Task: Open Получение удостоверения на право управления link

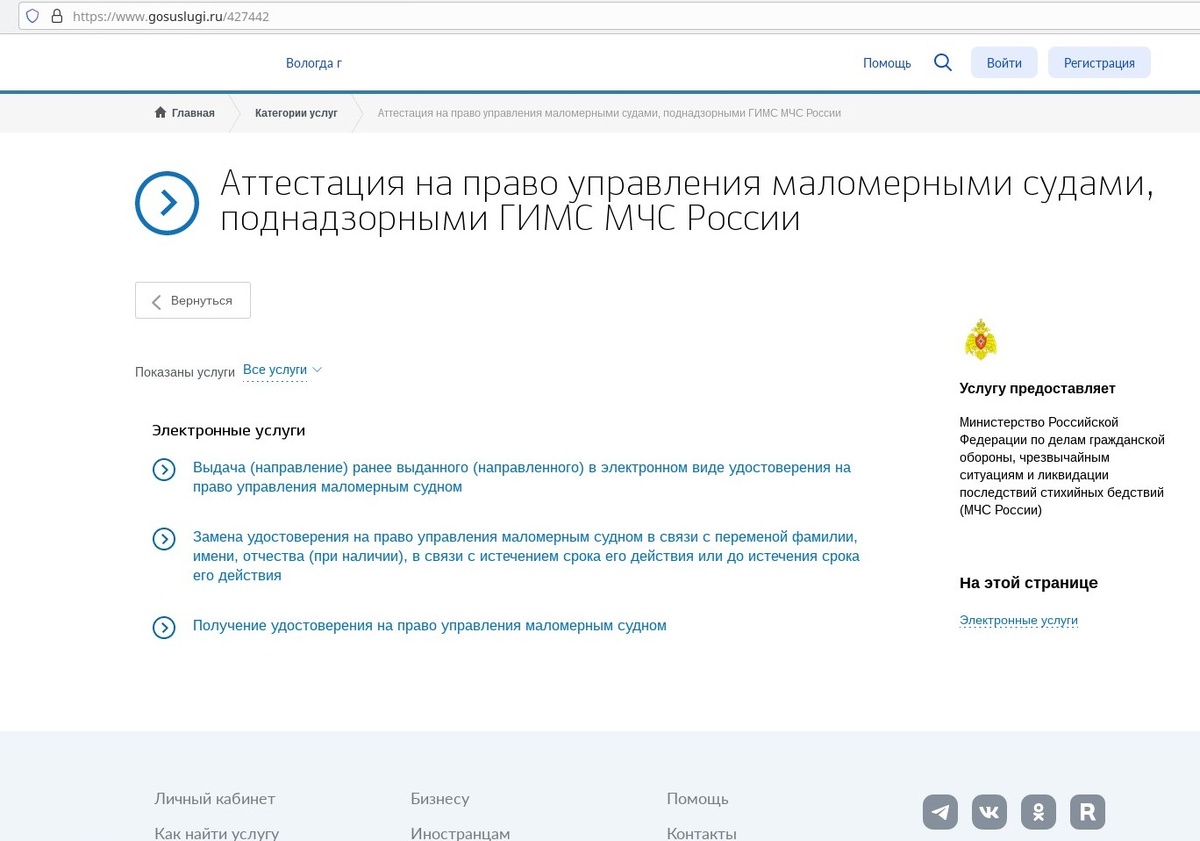Action: pos(429,626)
